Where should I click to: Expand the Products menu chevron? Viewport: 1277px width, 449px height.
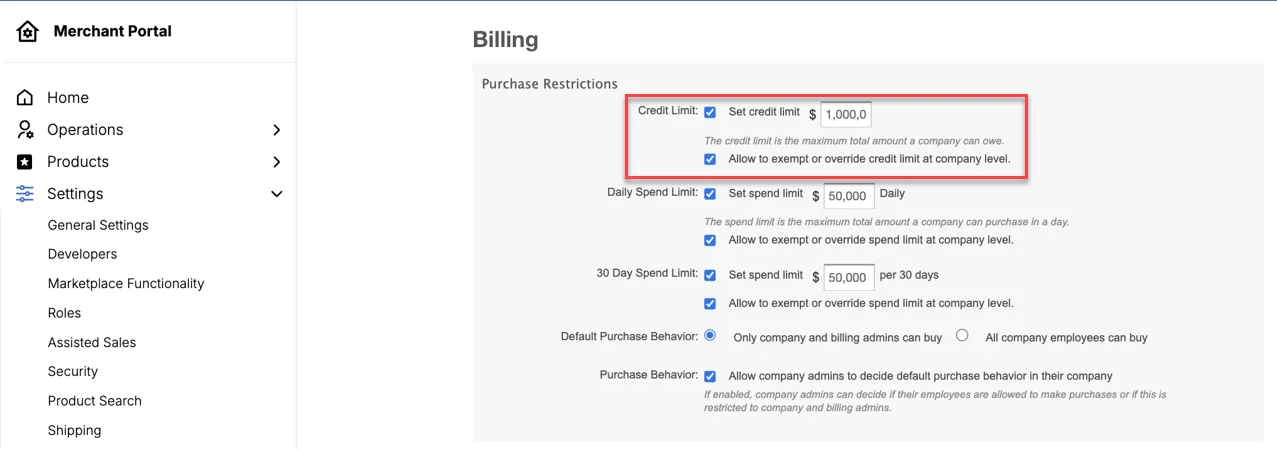coord(277,162)
